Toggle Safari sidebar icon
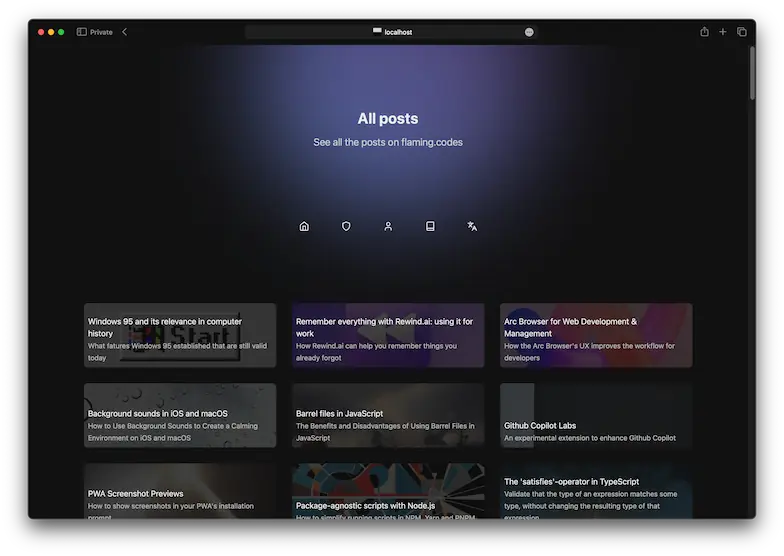784x556 pixels. coord(82,32)
